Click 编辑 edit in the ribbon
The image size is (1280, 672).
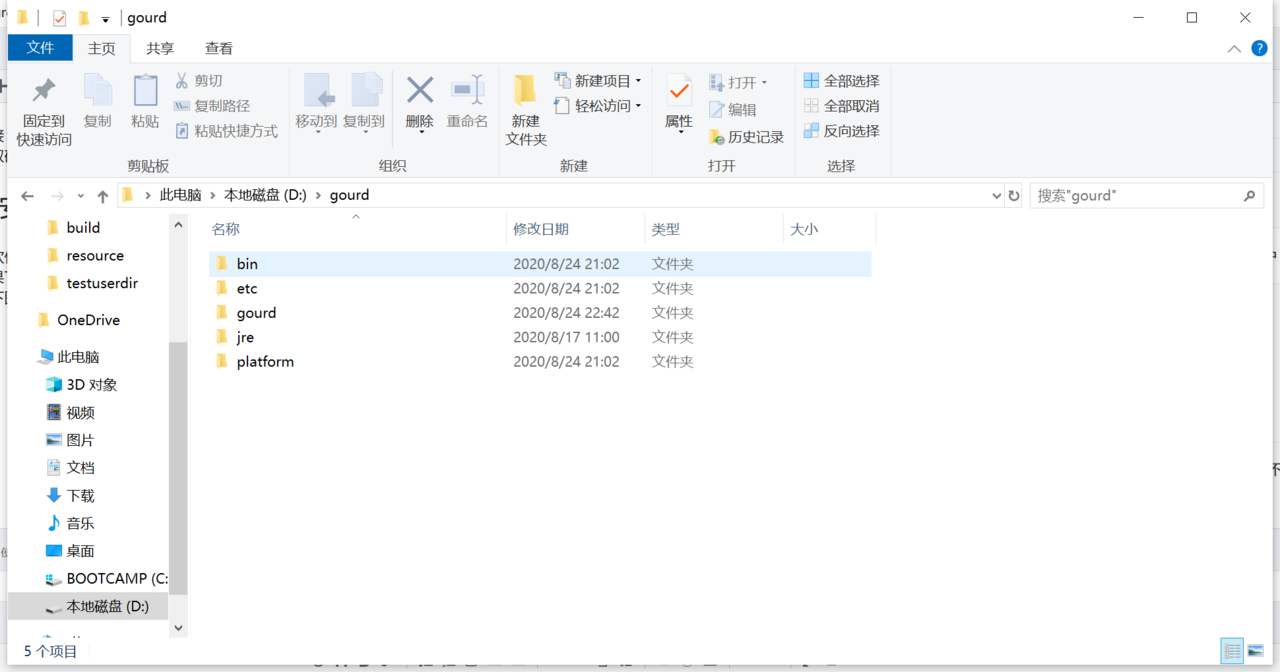click(733, 110)
